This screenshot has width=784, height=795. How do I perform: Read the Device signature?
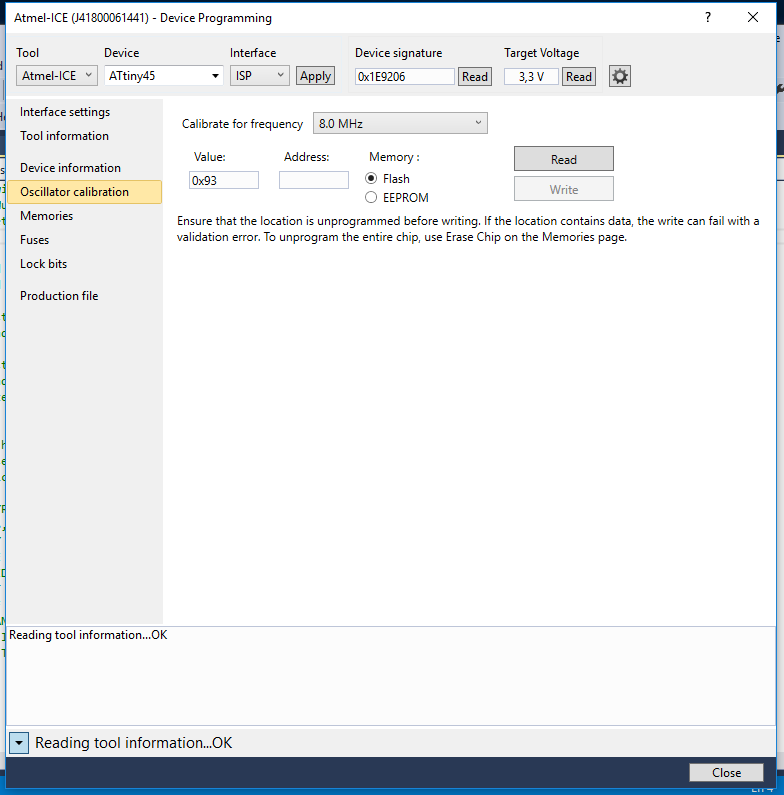tap(475, 77)
